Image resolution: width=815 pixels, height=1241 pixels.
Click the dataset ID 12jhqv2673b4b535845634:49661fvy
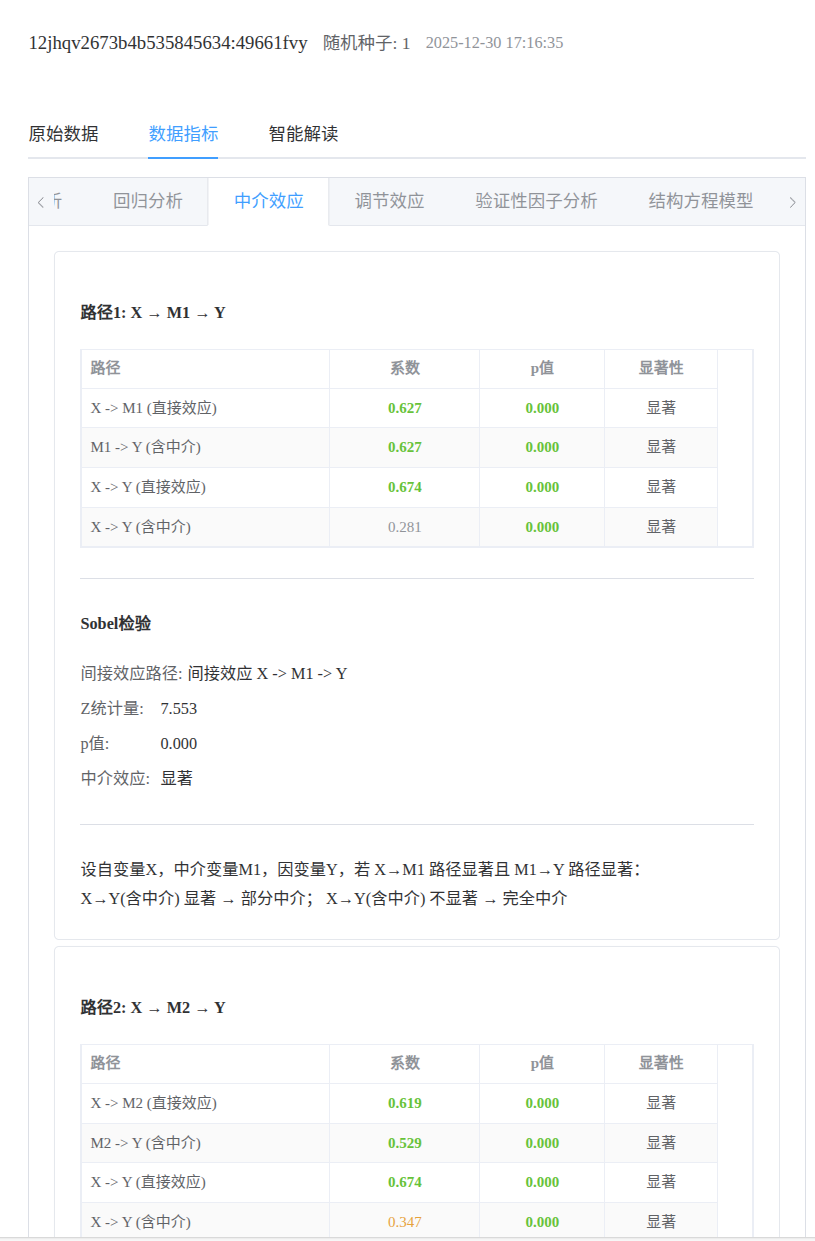click(166, 42)
